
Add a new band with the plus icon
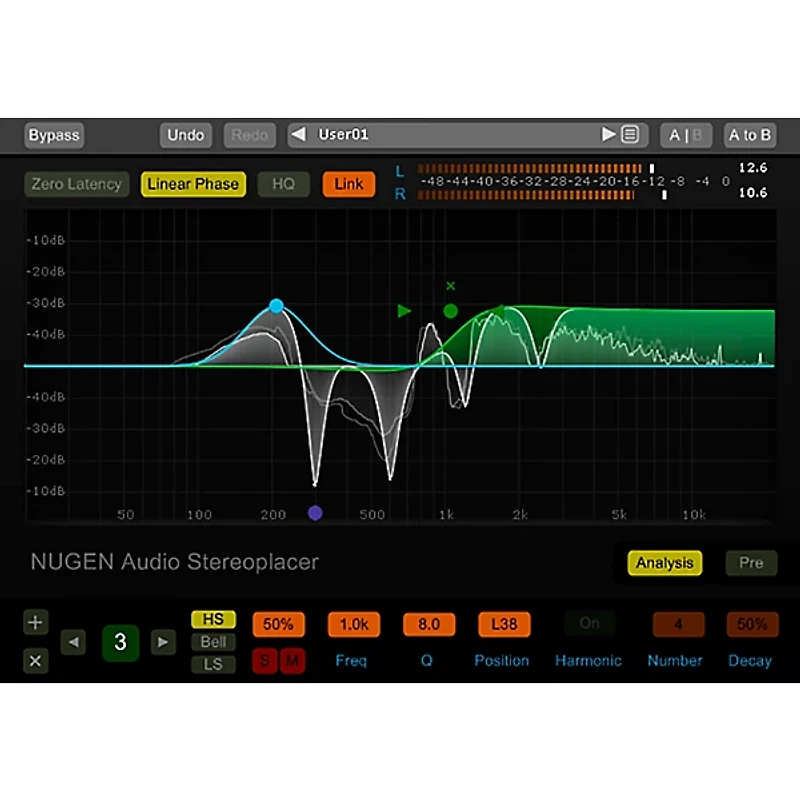coord(35,622)
